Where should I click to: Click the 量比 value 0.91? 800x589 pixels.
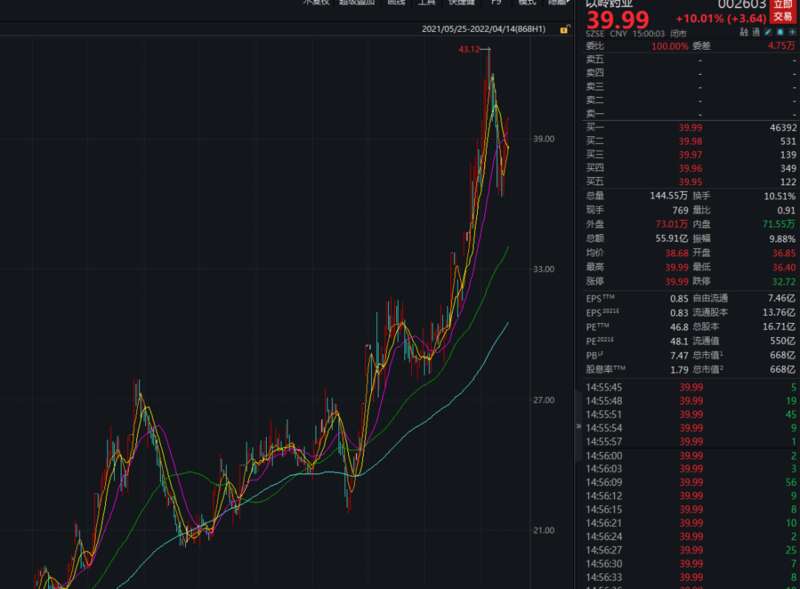click(x=786, y=210)
